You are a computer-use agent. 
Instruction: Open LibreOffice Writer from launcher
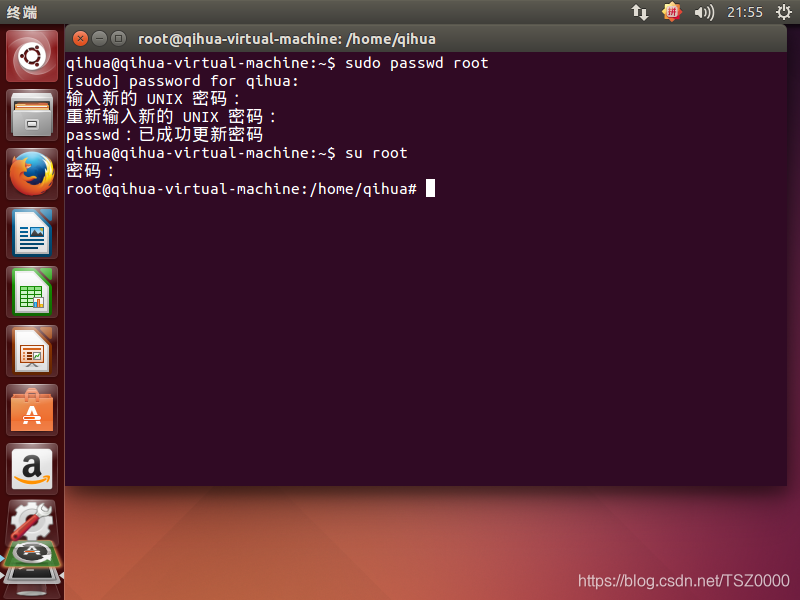tap(32, 233)
